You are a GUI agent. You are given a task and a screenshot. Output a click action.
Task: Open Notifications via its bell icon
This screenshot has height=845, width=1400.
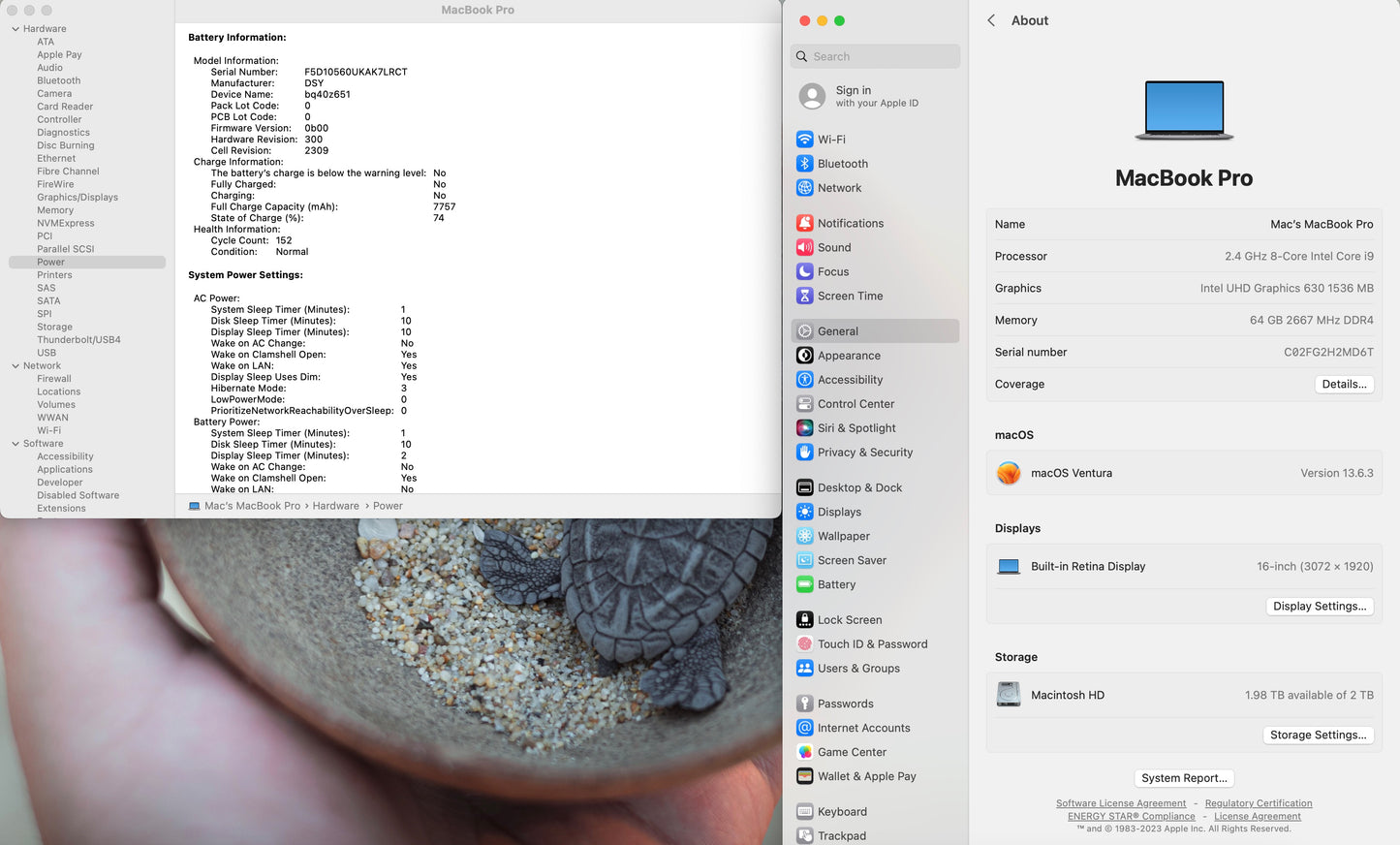coord(804,223)
